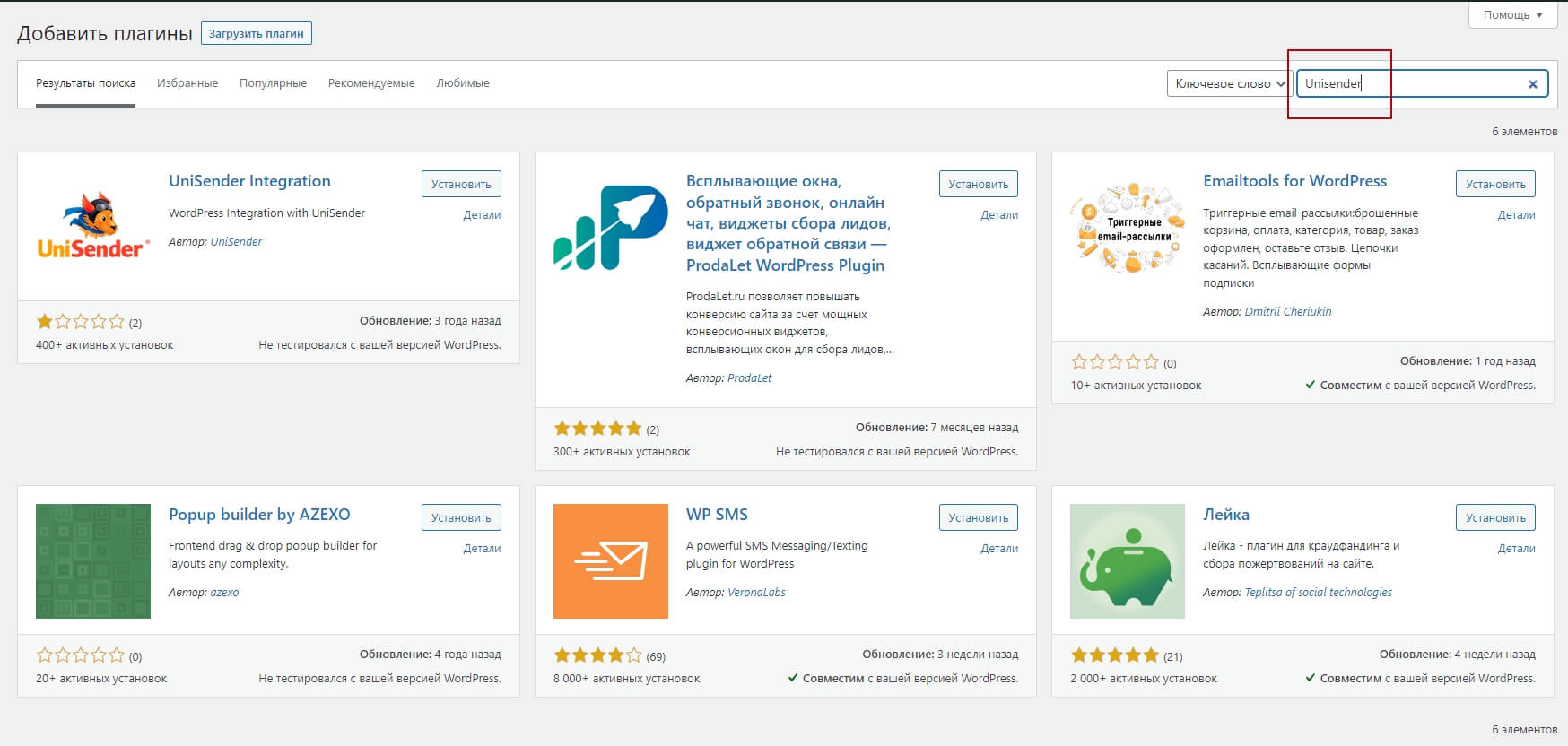Install the Лейка plugin
1568x746 pixels.
(1495, 517)
